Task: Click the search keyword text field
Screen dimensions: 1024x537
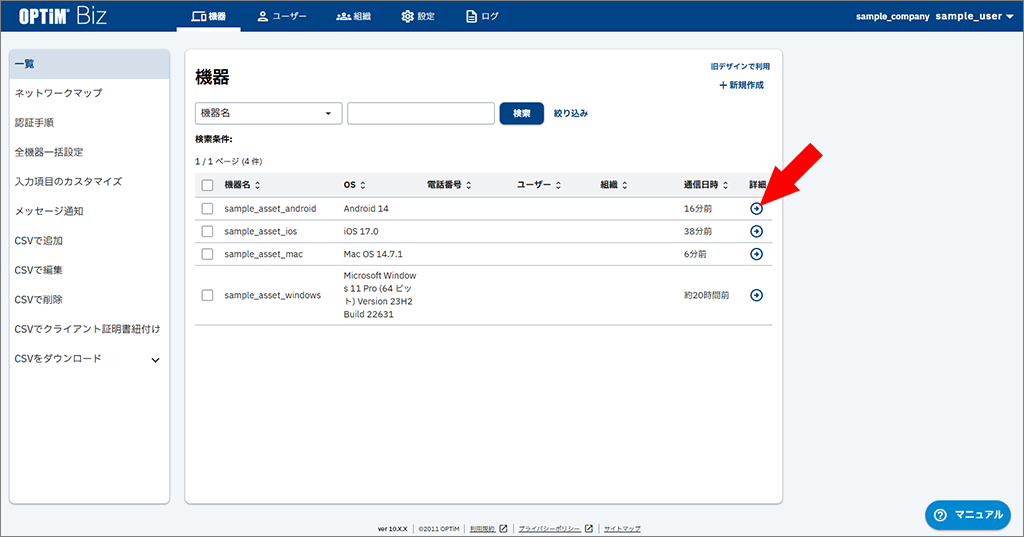Action: pos(420,113)
